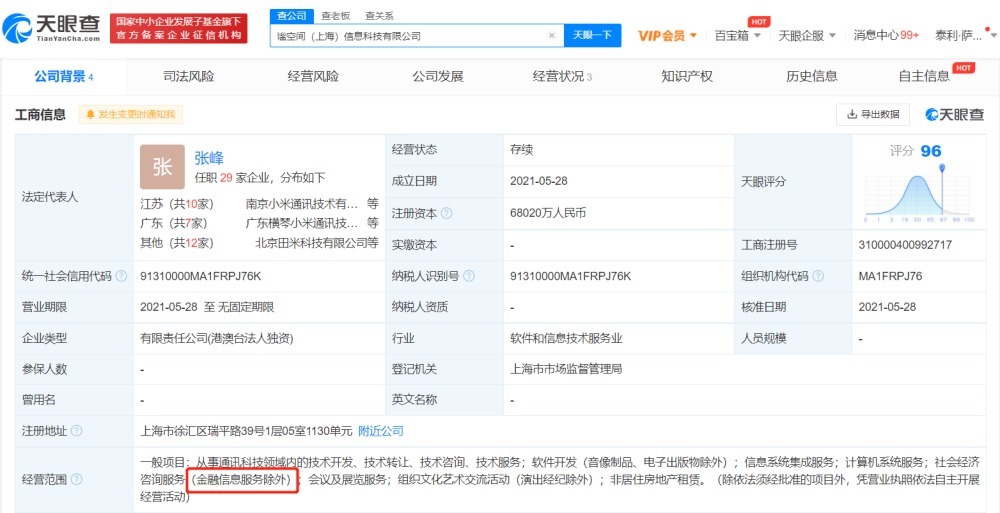
Task: Select the 经营状况 tab
Action: [562, 77]
